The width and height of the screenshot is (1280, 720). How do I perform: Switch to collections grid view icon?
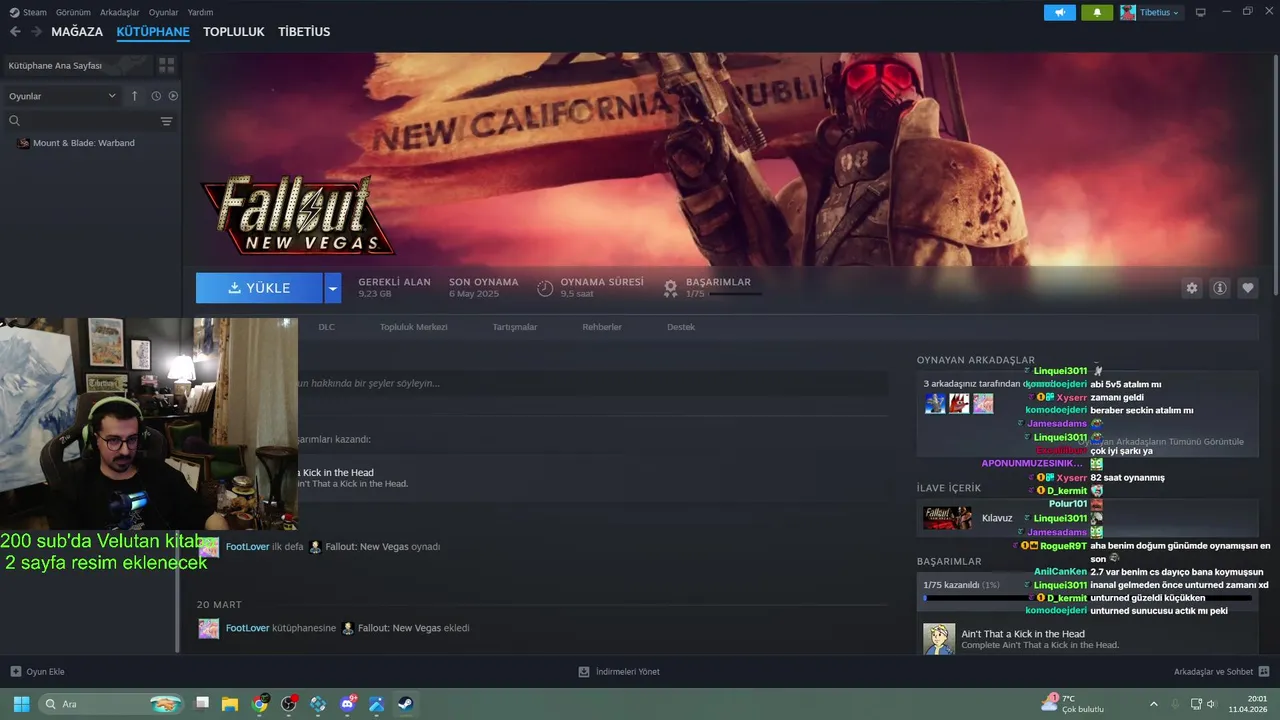pos(166,65)
